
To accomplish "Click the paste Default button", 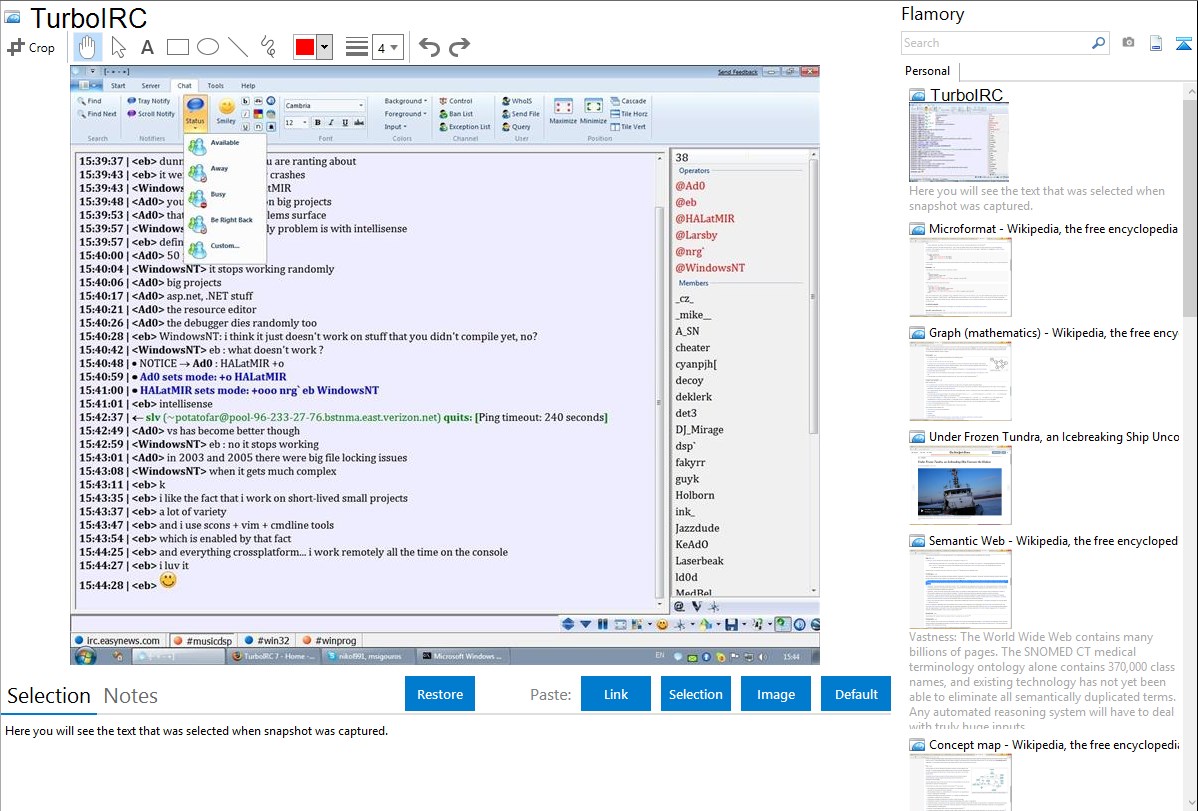I will pos(856,694).
